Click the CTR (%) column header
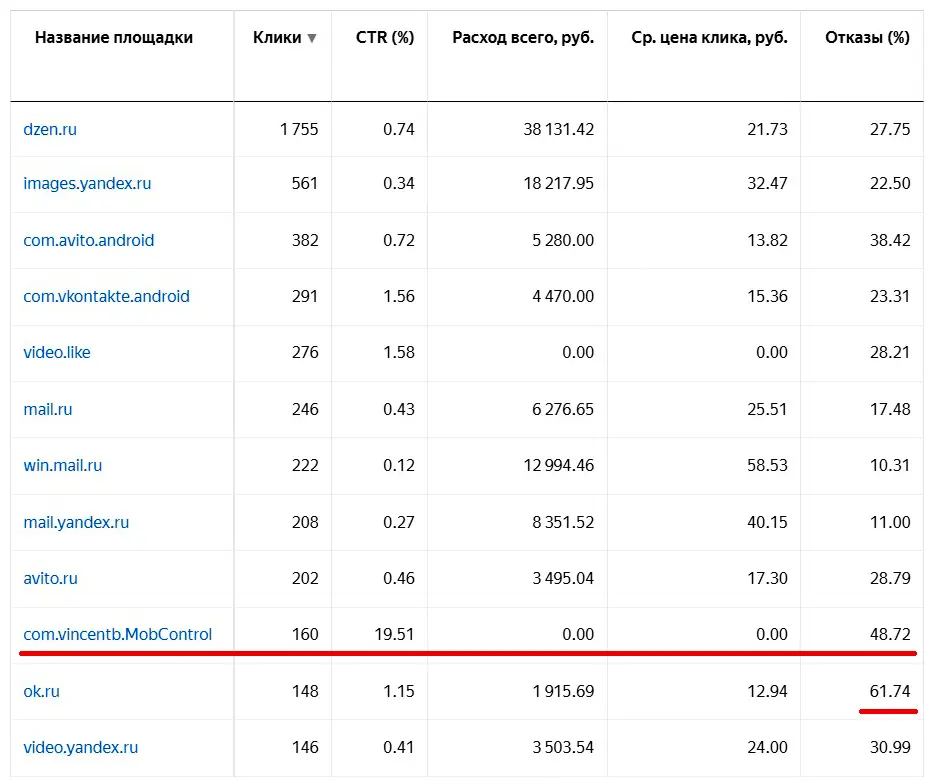Viewport: 934px width, 782px height. click(x=385, y=38)
